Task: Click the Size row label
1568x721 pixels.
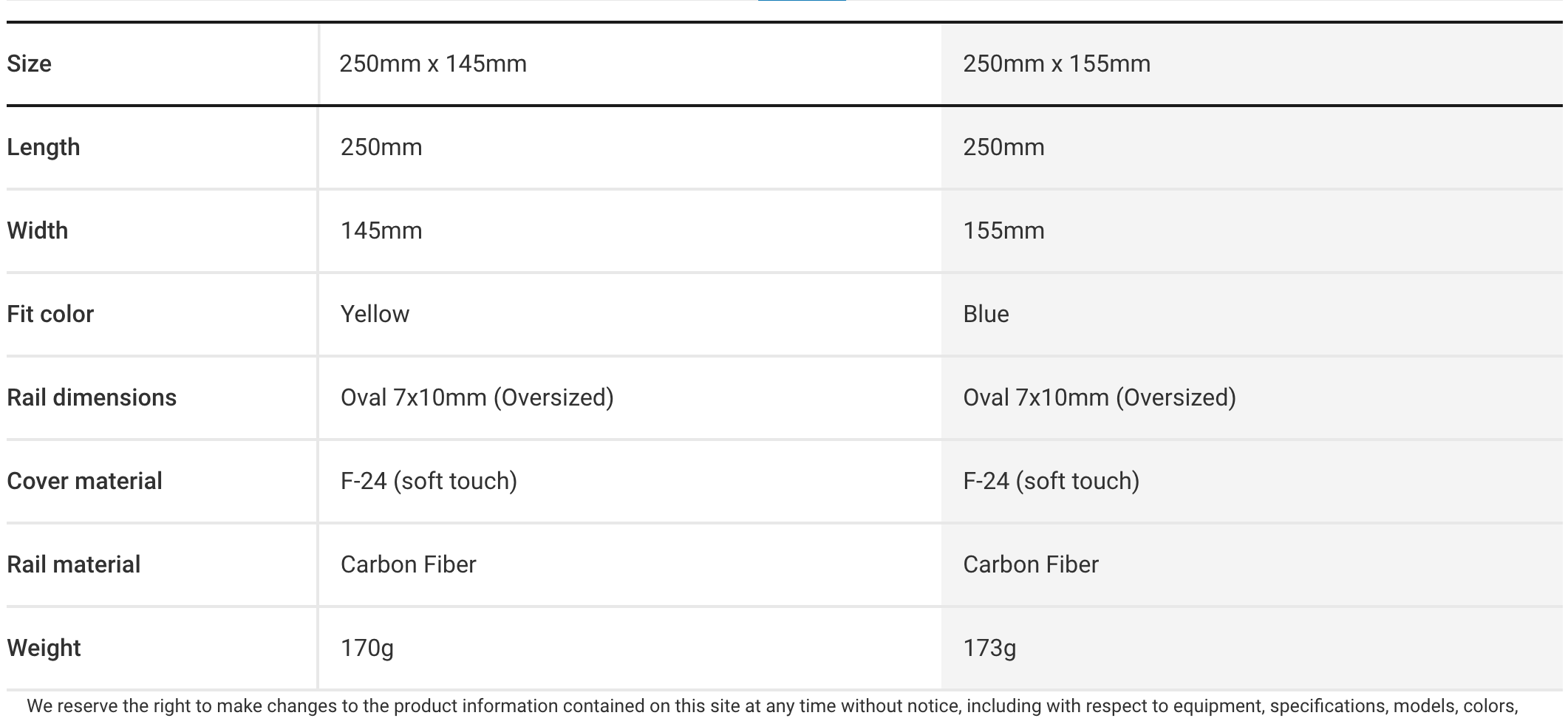Action: point(30,64)
